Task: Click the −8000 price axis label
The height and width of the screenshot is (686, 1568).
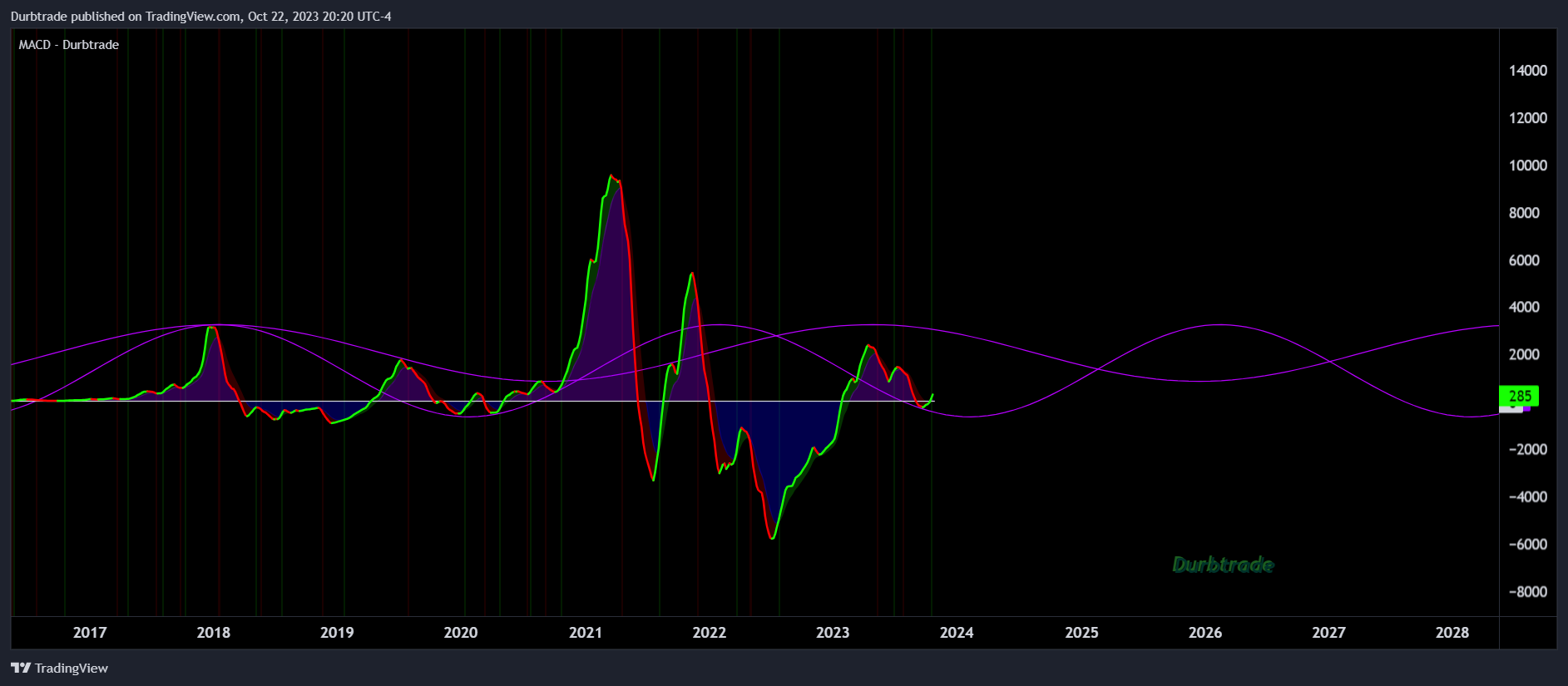Action: click(1528, 591)
